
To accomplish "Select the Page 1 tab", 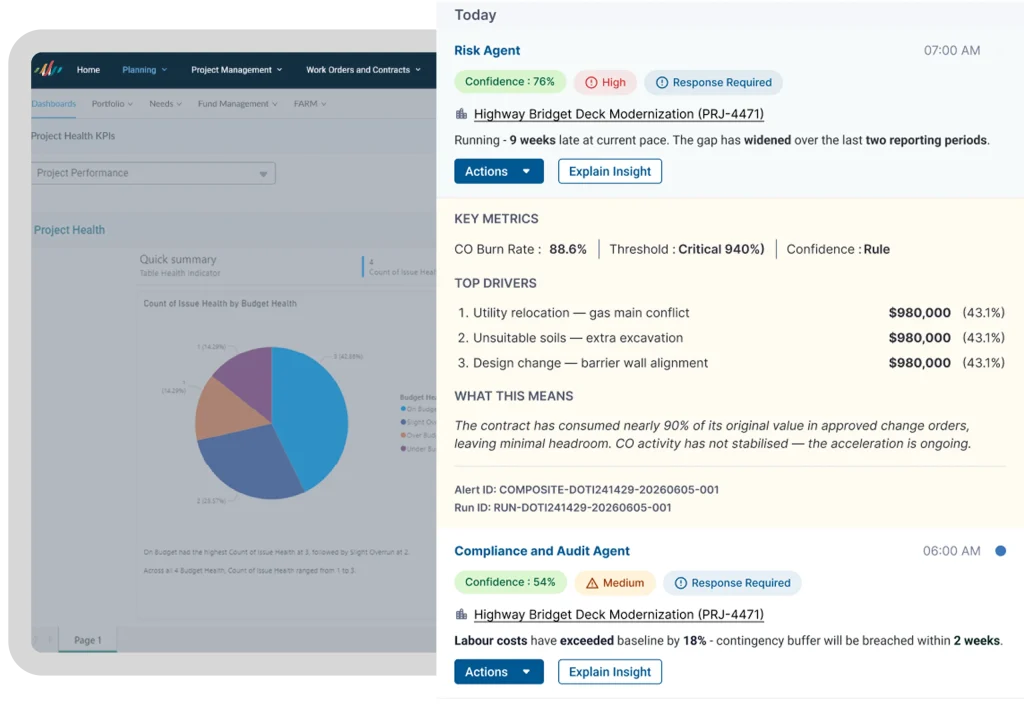I will [x=88, y=640].
